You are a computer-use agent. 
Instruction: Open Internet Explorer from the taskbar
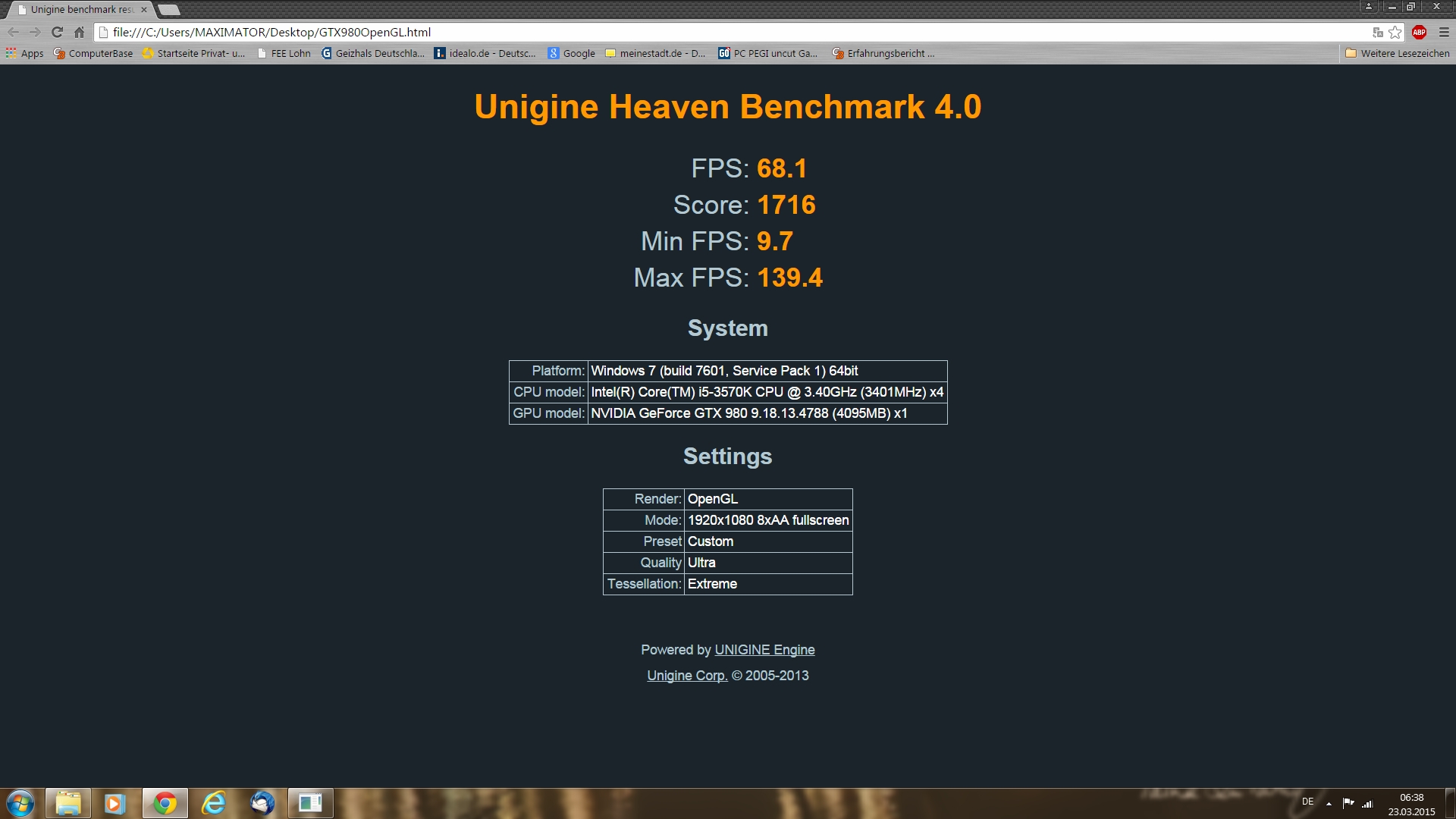[214, 803]
